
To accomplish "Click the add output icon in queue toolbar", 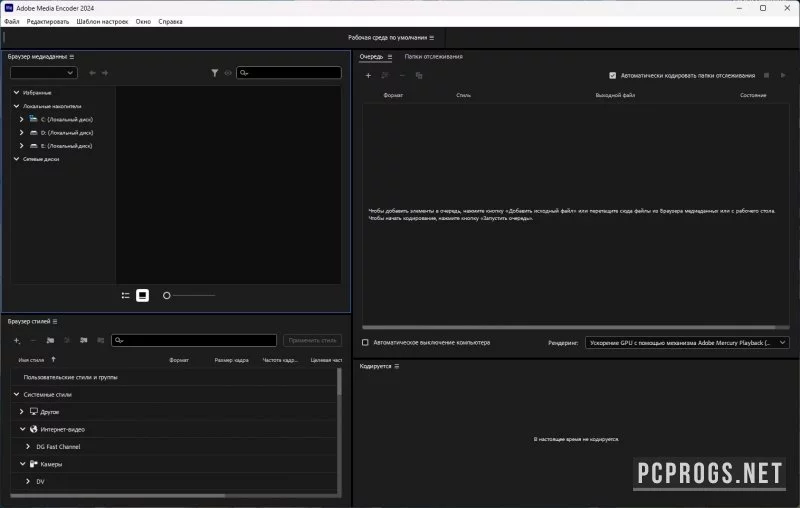I will (x=385, y=75).
